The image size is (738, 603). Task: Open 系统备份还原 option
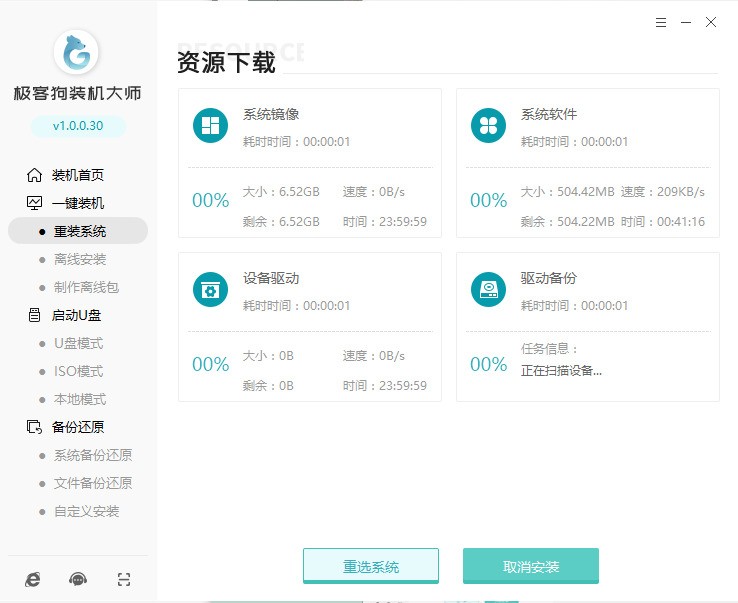[93, 455]
